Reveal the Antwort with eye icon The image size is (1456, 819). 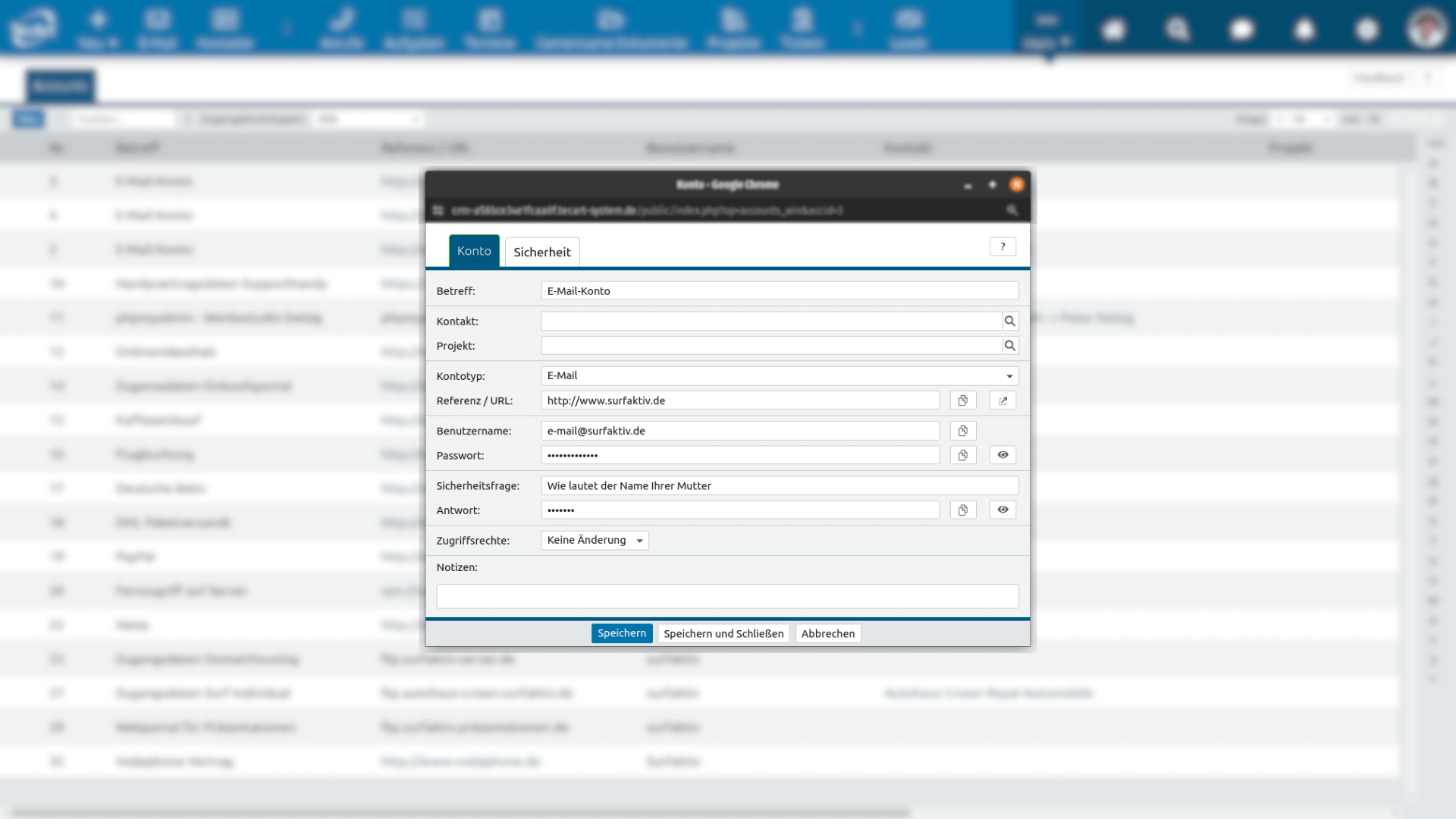pos(1003,510)
